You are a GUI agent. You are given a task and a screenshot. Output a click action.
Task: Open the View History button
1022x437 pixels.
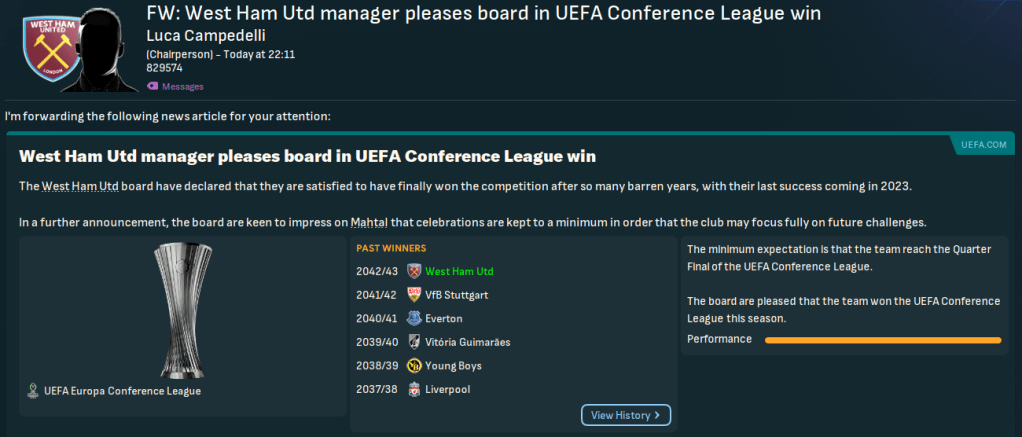(626, 415)
